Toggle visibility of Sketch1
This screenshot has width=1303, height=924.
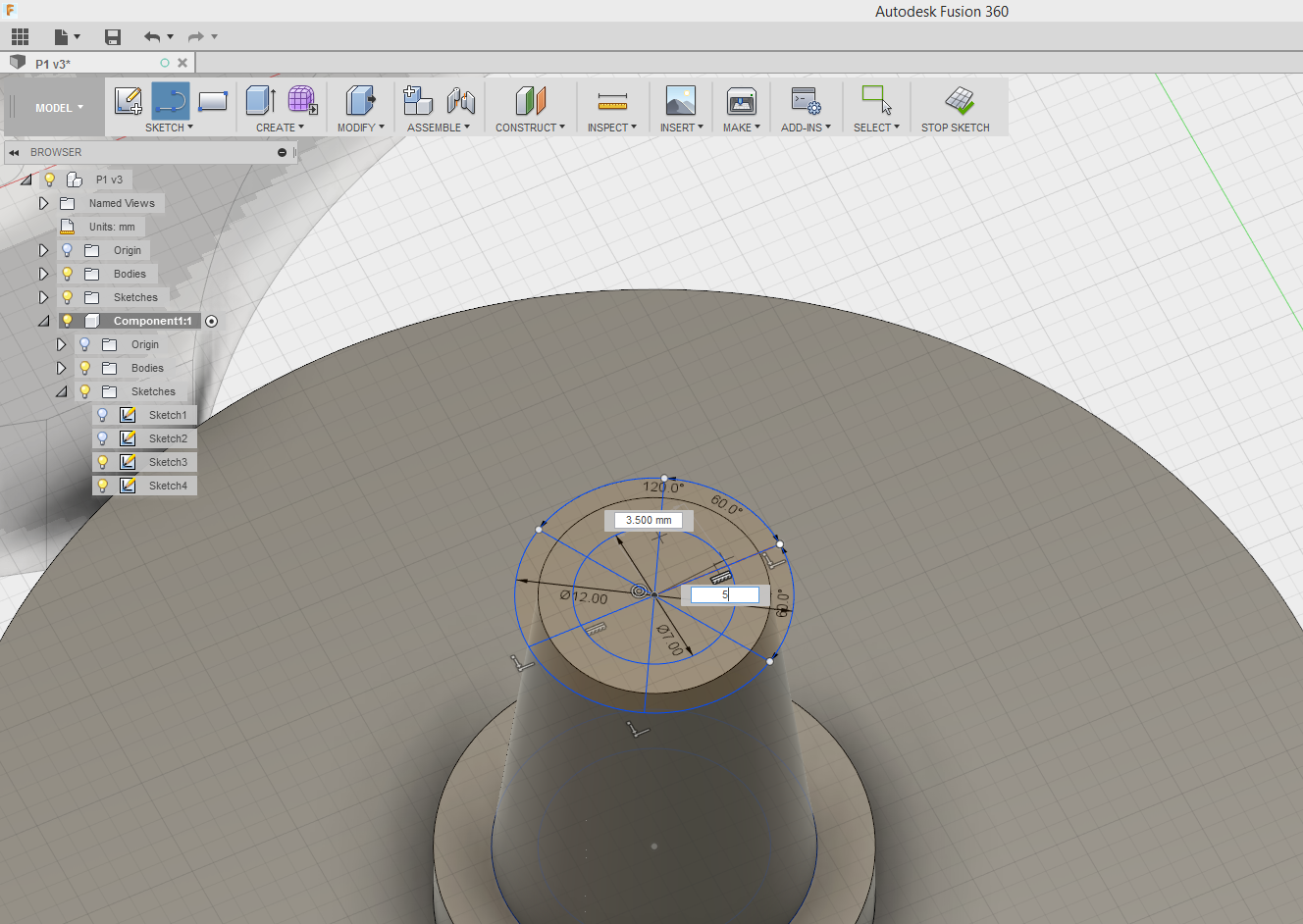coord(102,415)
